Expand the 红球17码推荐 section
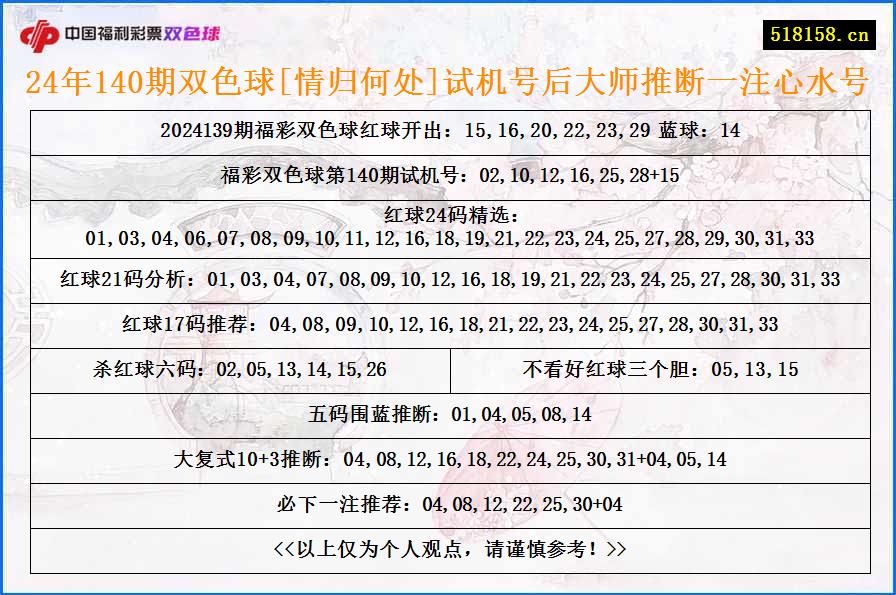 click(x=448, y=324)
